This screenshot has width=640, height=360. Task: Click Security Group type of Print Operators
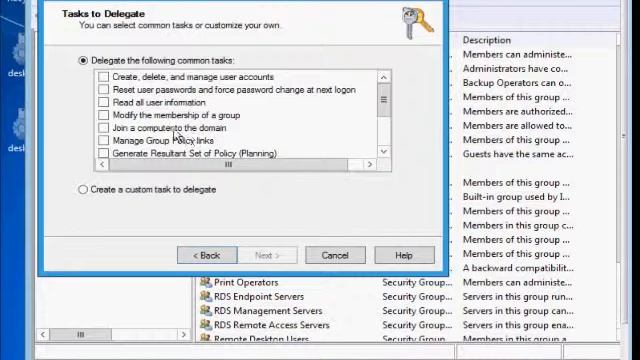click(417, 282)
